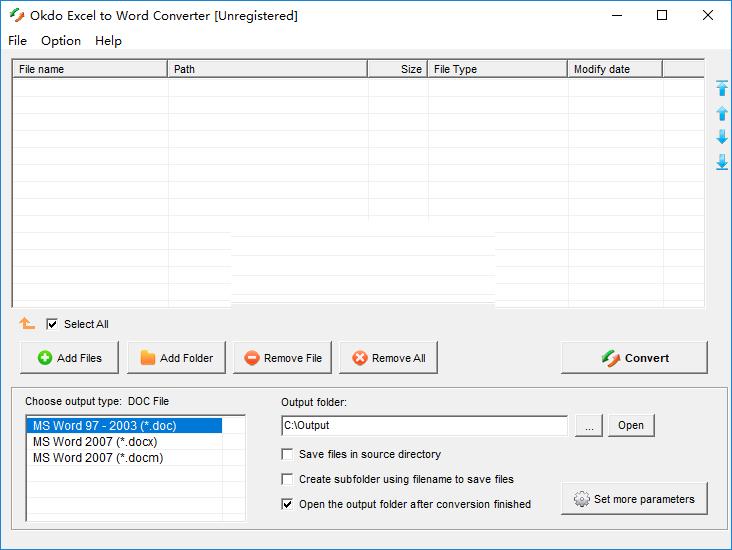Sort list by File Type column

(x=498, y=69)
